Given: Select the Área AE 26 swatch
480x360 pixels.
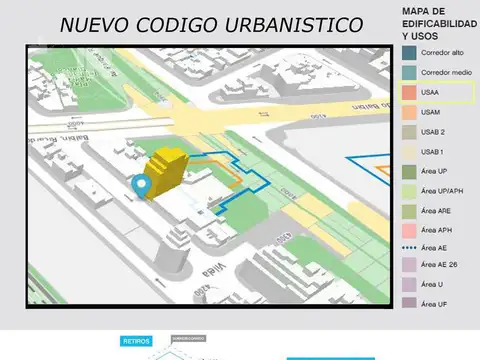Looking at the screenshot, I should click(409, 265).
